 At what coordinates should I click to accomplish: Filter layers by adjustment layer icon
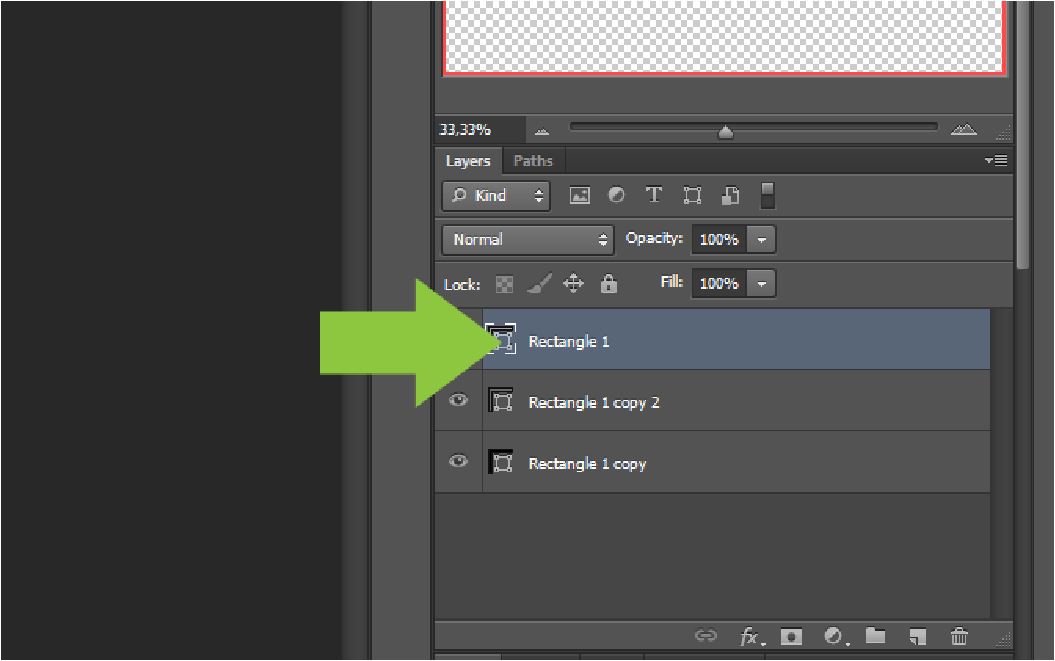point(617,196)
